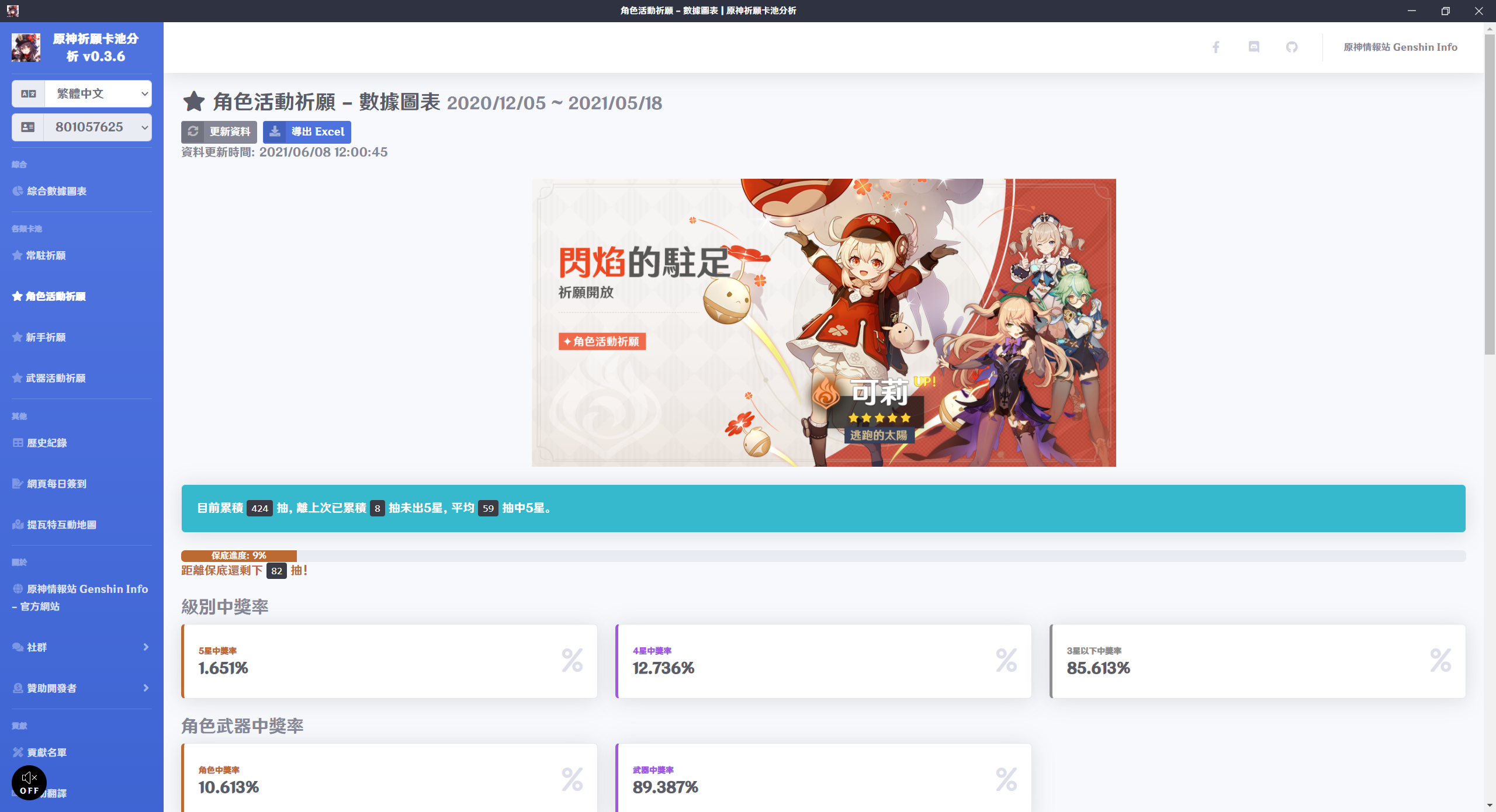Click the refresh icon on 更新資料 button
This screenshot has height=812, width=1496.
pyautogui.click(x=193, y=132)
